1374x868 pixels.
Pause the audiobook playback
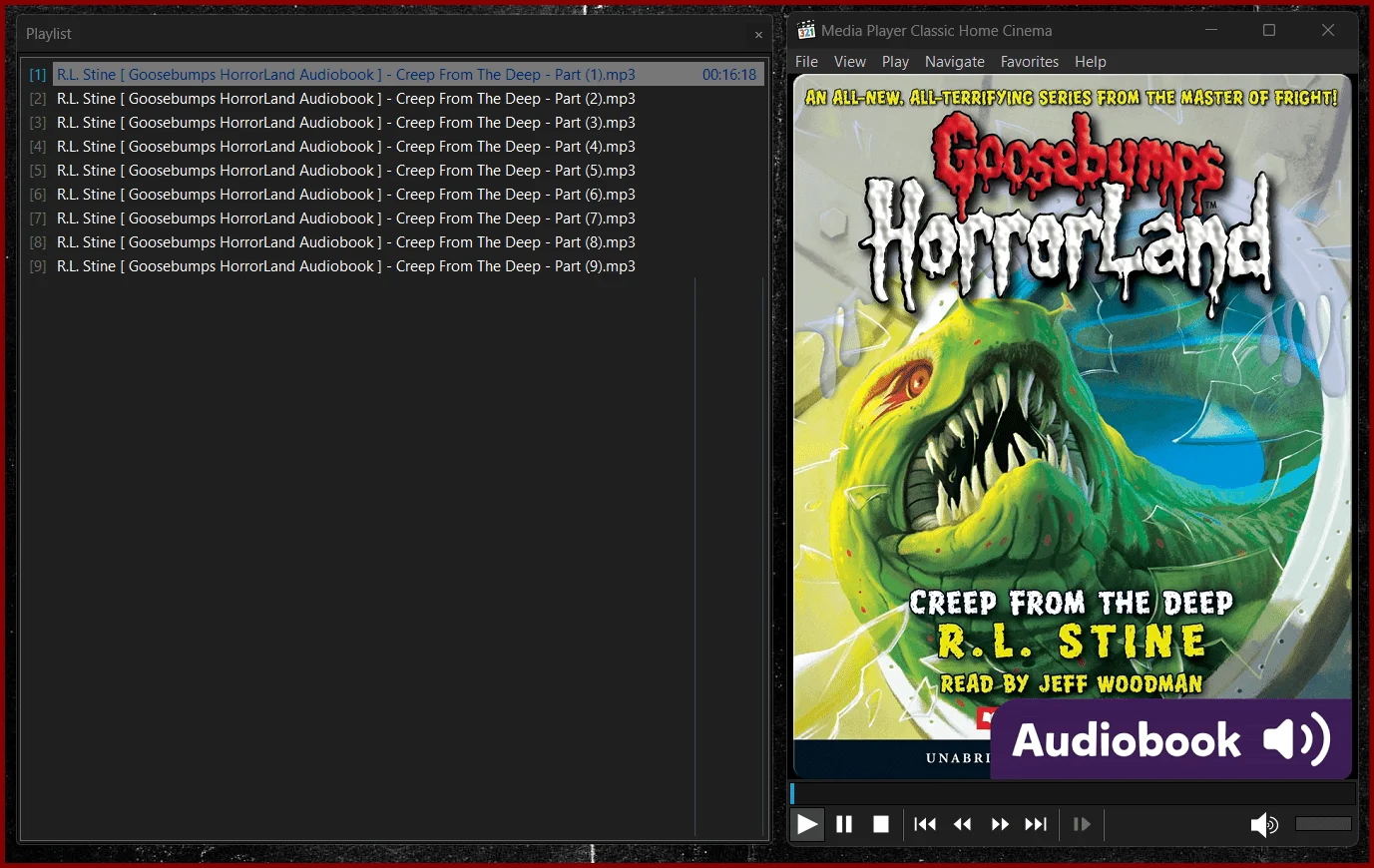pyautogui.click(x=844, y=824)
